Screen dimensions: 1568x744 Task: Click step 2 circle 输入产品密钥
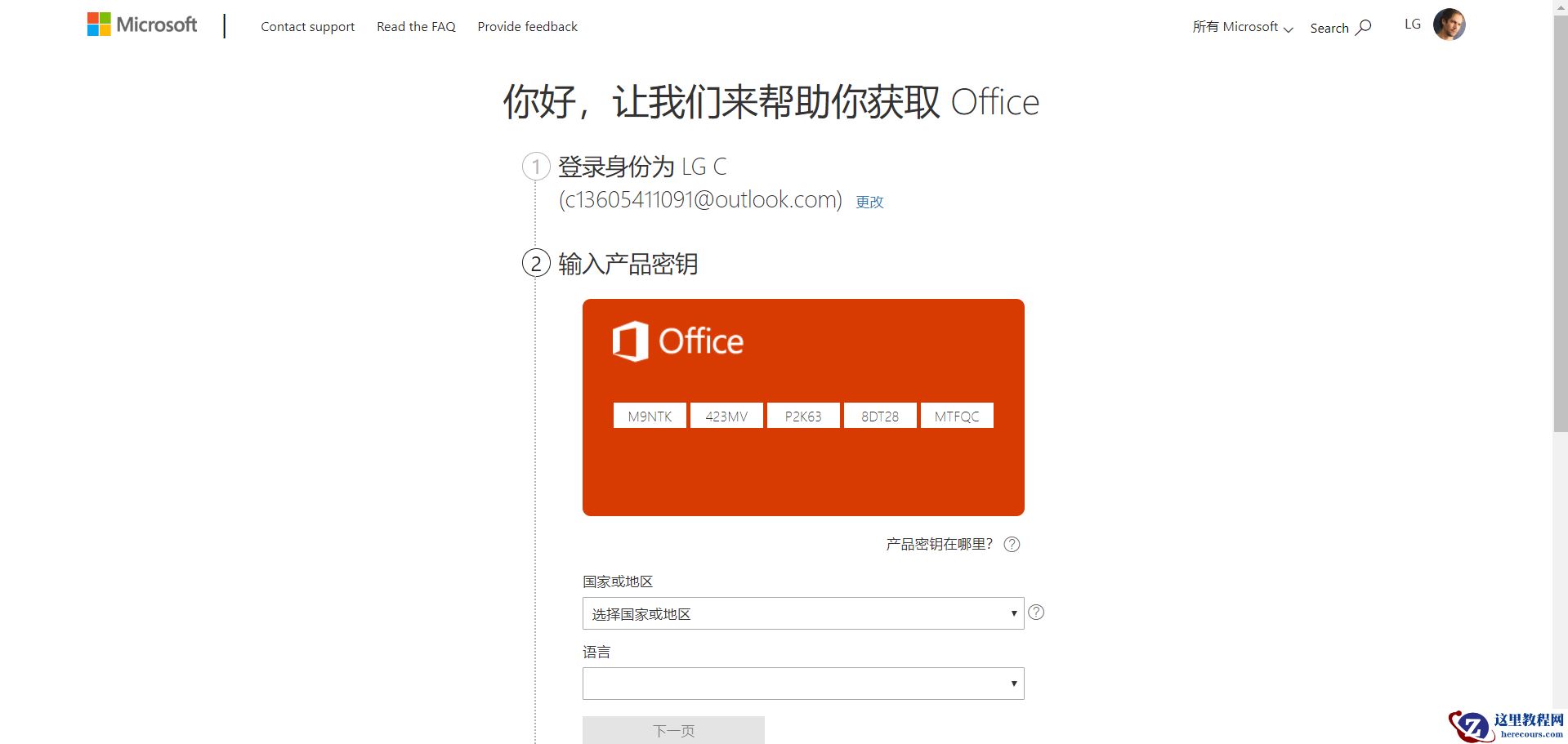click(535, 264)
